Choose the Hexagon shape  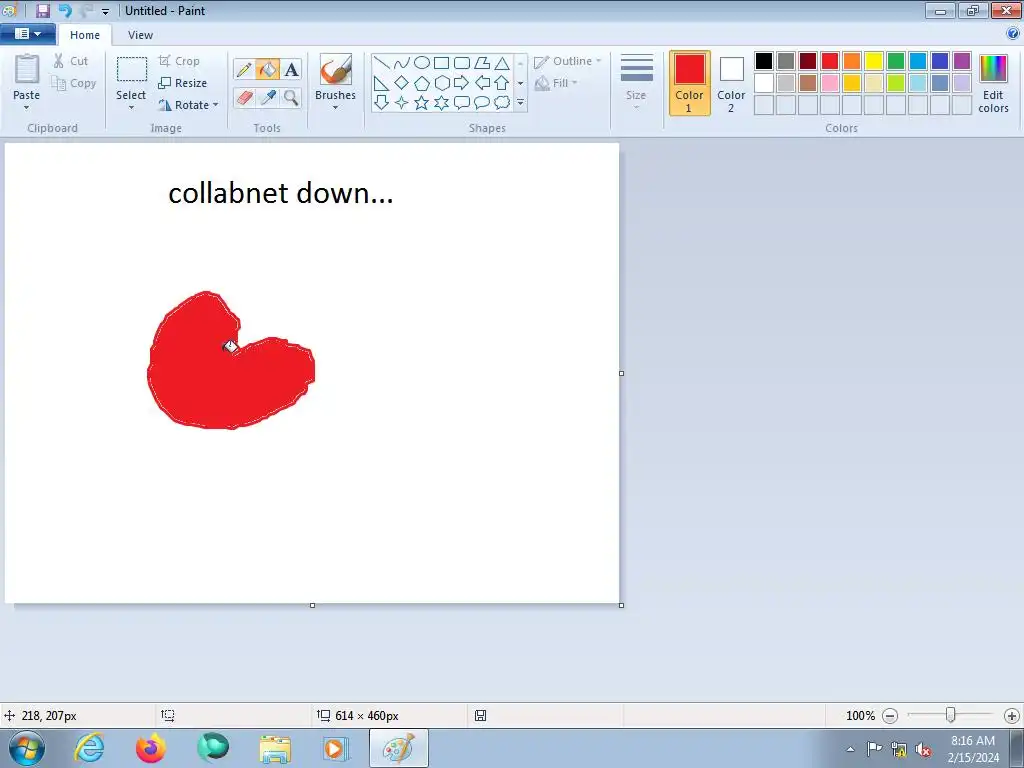tap(441, 83)
